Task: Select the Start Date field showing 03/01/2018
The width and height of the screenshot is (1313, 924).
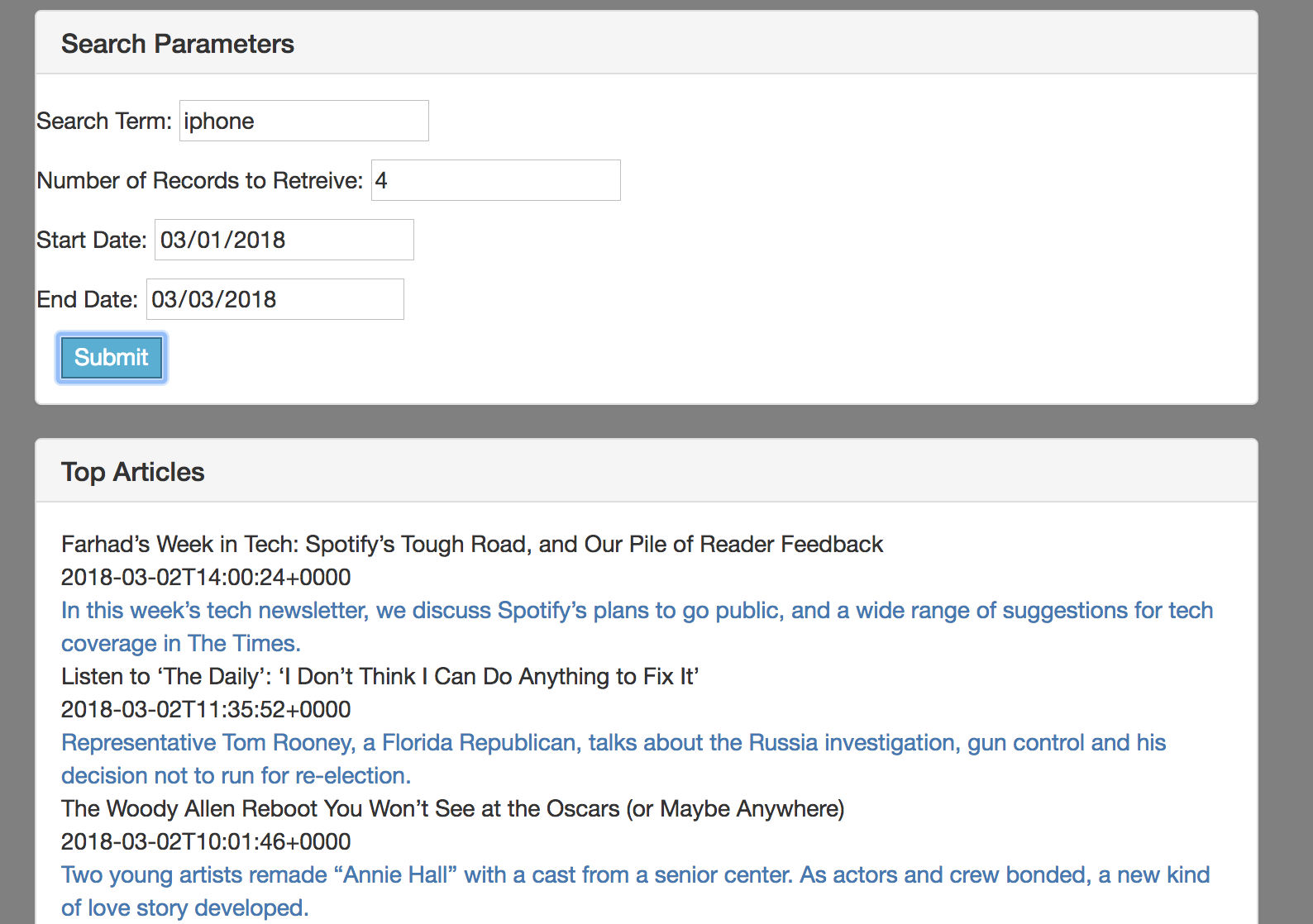Action: (x=284, y=240)
